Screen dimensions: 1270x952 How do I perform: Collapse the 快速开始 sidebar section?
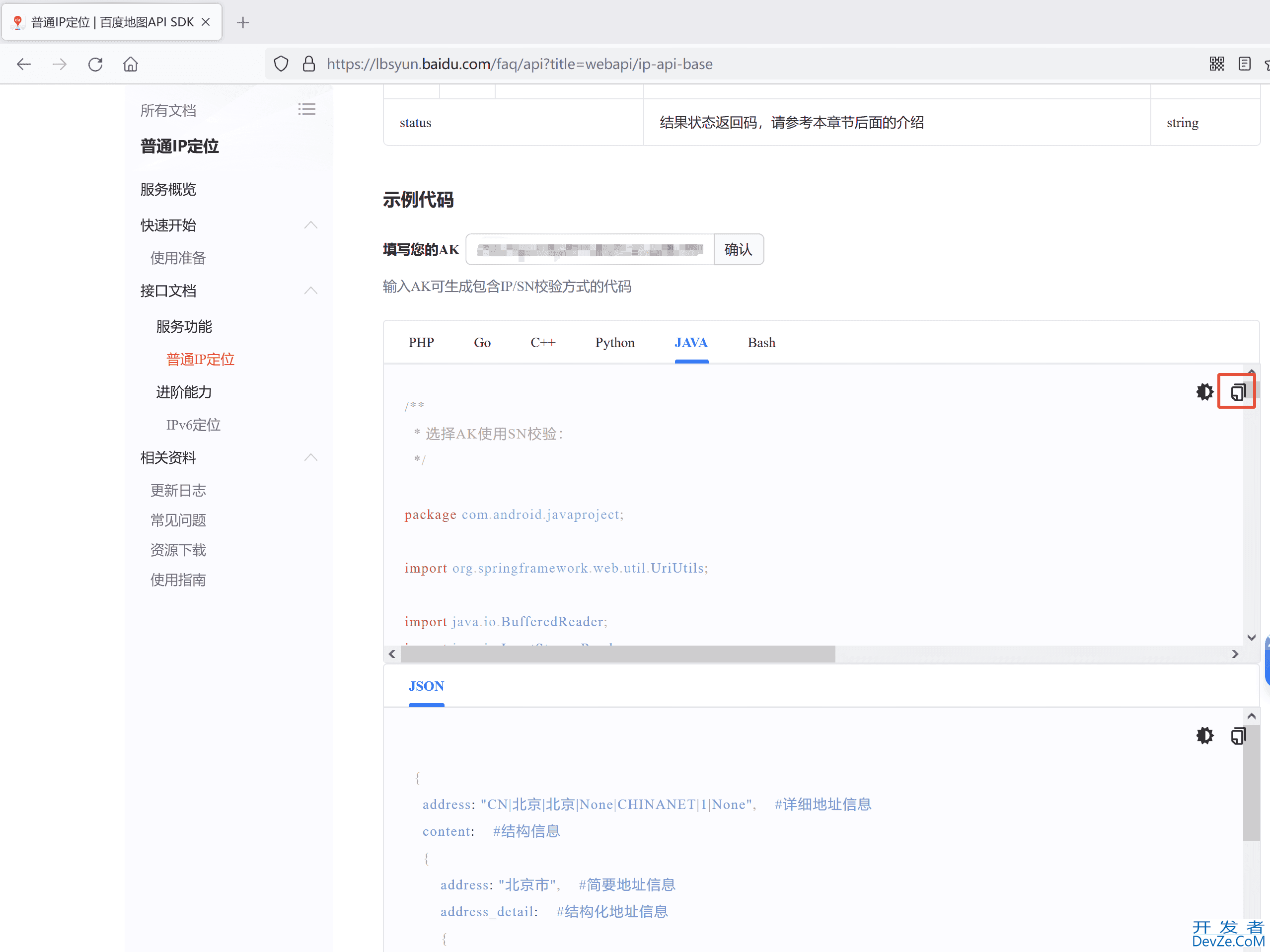310,225
